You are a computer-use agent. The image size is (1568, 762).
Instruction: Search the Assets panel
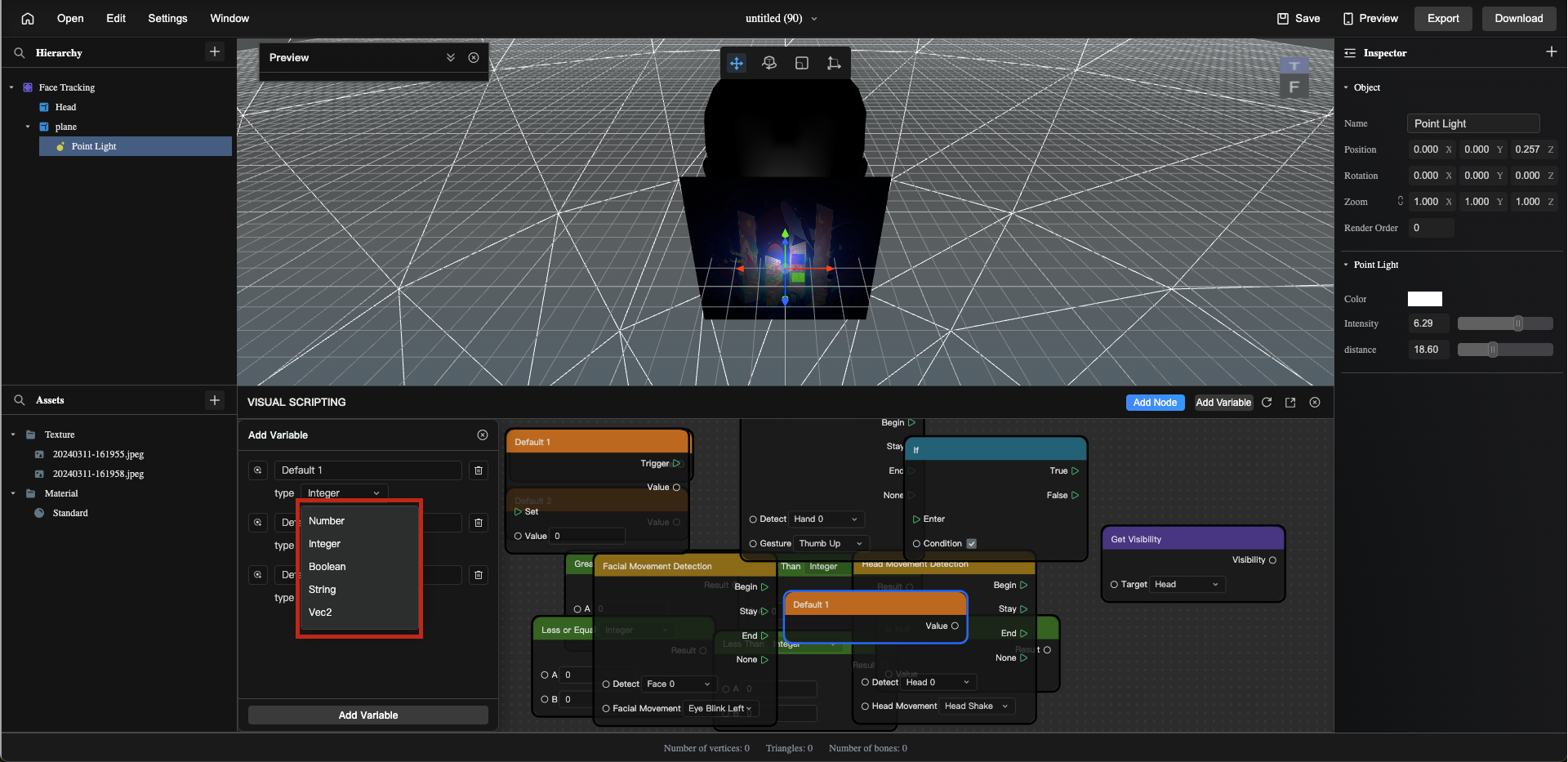click(x=20, y=400)
